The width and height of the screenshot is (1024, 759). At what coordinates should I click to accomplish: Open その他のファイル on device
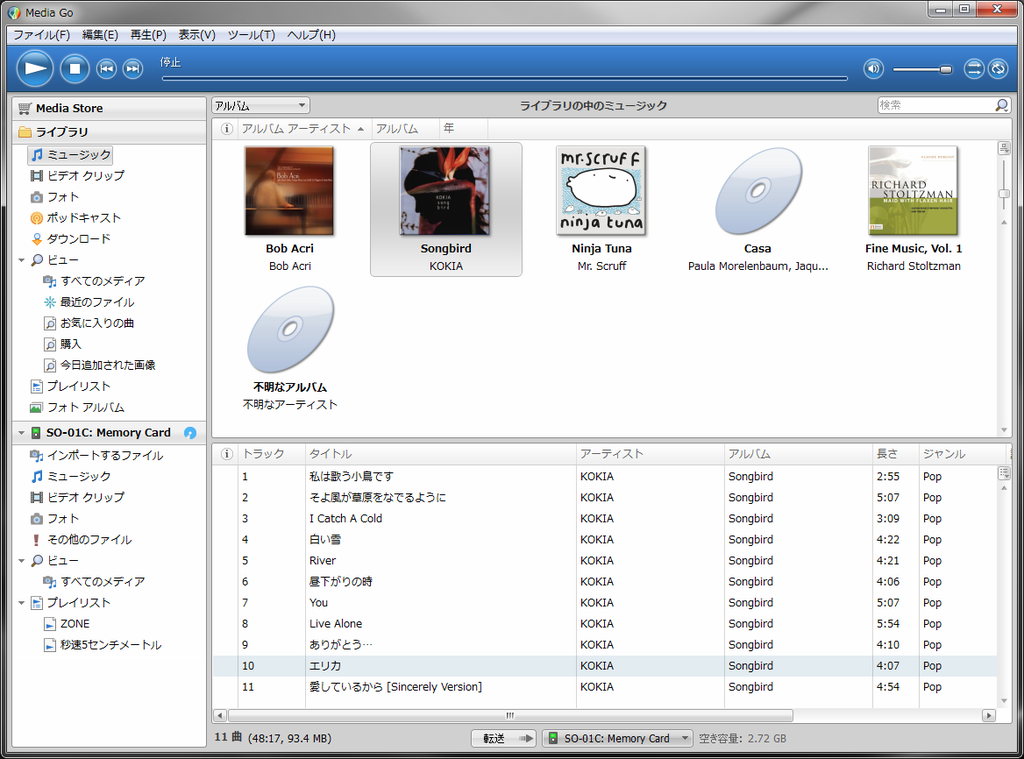pyautogui.click(x=81, y=540)
